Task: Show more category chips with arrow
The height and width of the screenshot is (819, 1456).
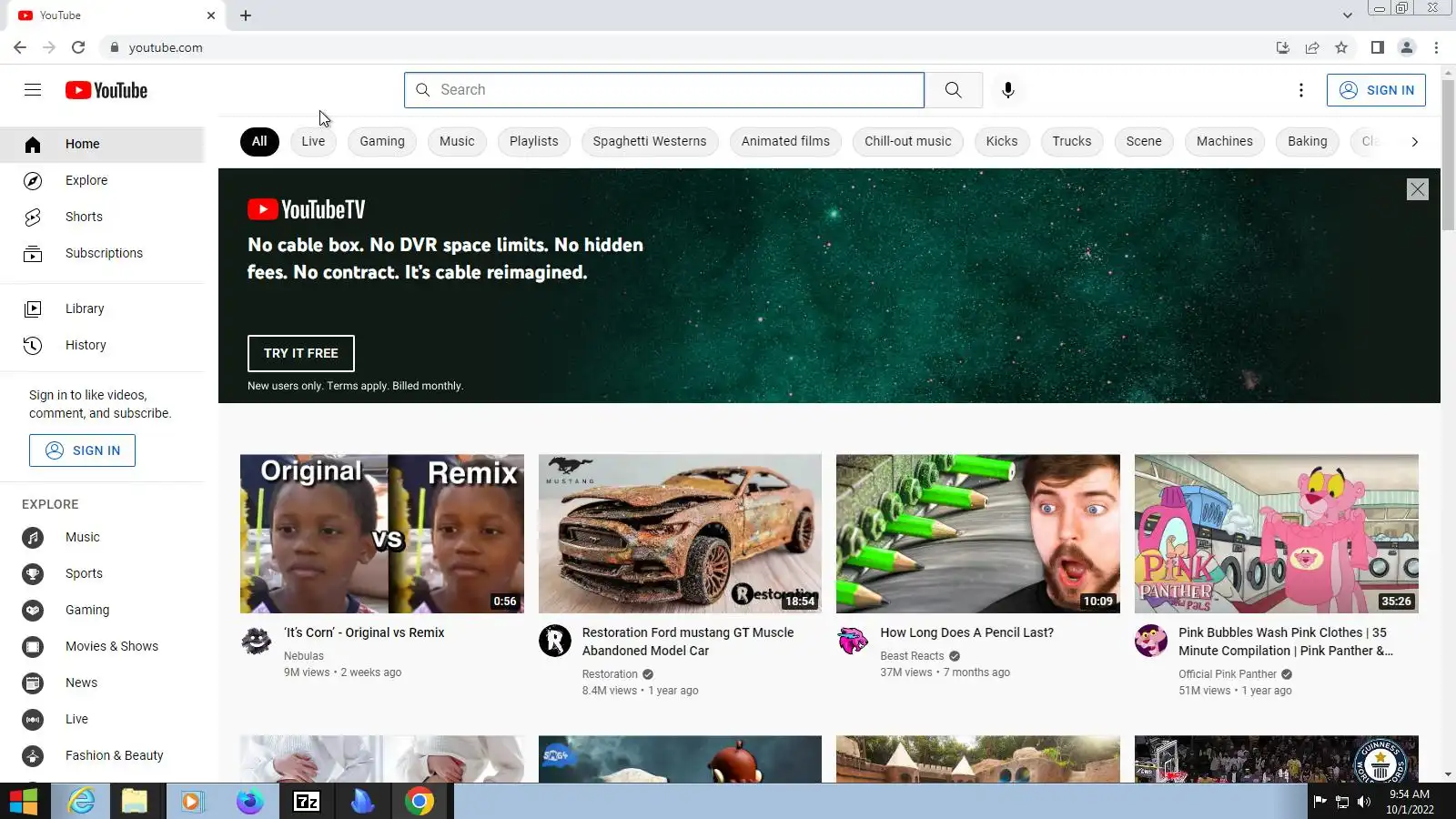Action: coord(1414,141)
